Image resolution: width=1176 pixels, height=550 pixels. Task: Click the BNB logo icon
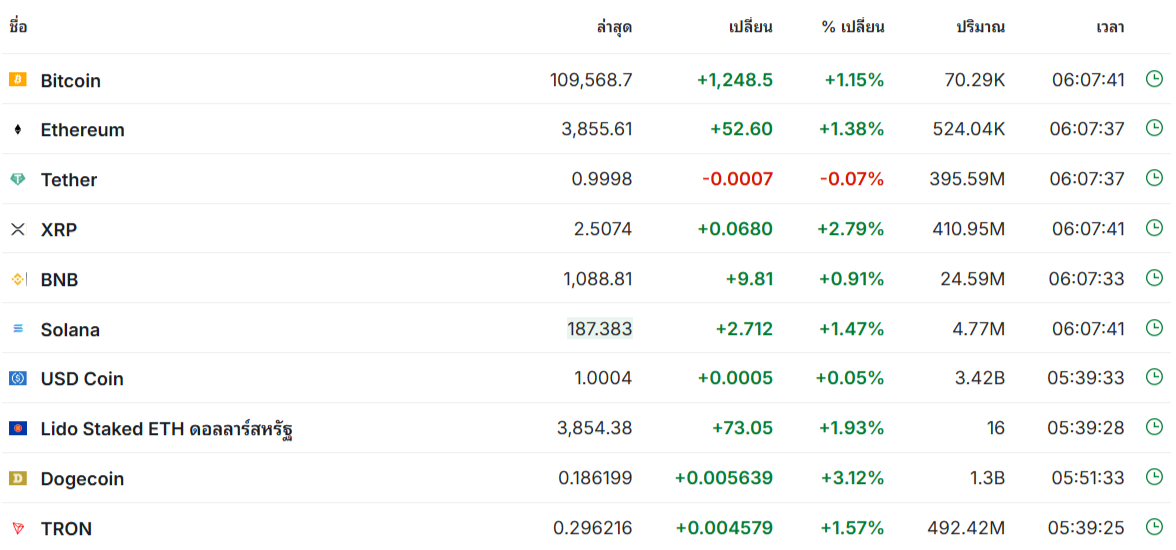tap(17, 279)
